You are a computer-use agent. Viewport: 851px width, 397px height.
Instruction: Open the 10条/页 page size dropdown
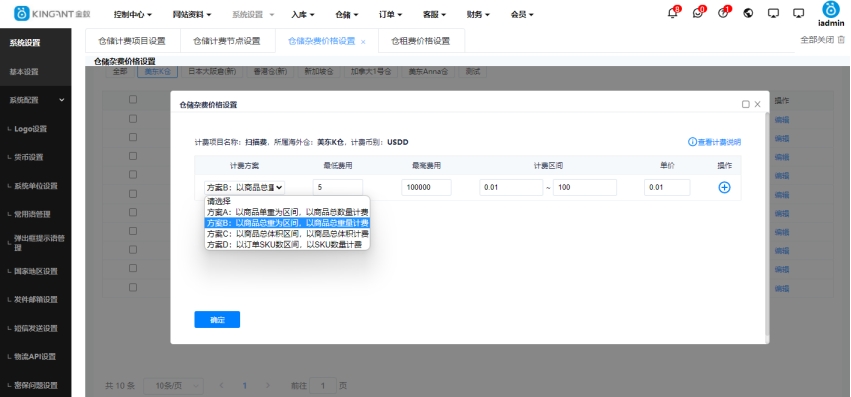click(x=173, y=386)
